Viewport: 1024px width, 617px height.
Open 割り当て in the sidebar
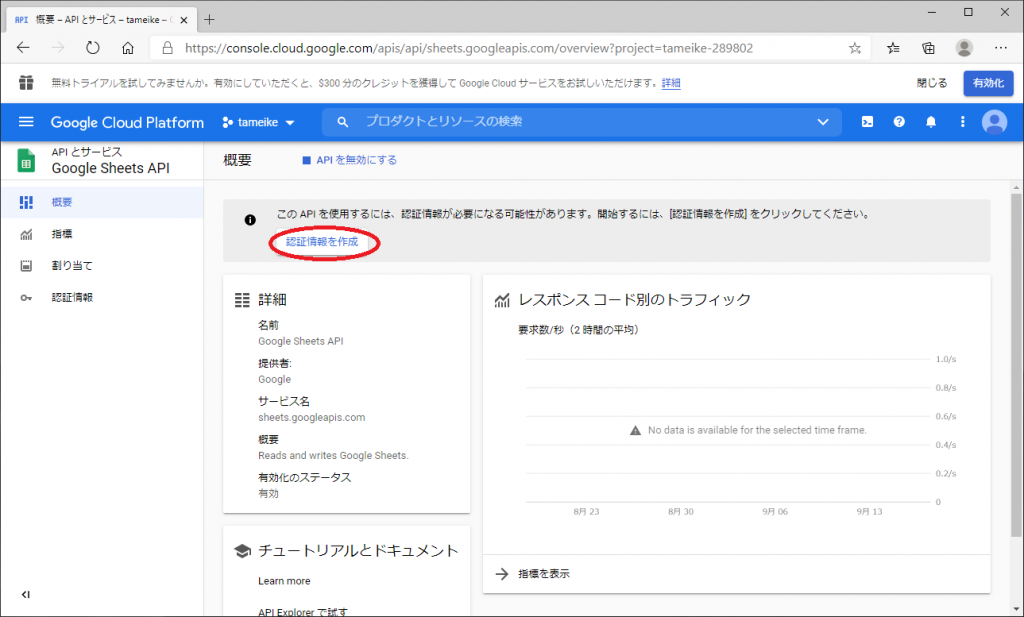point(72,266)
